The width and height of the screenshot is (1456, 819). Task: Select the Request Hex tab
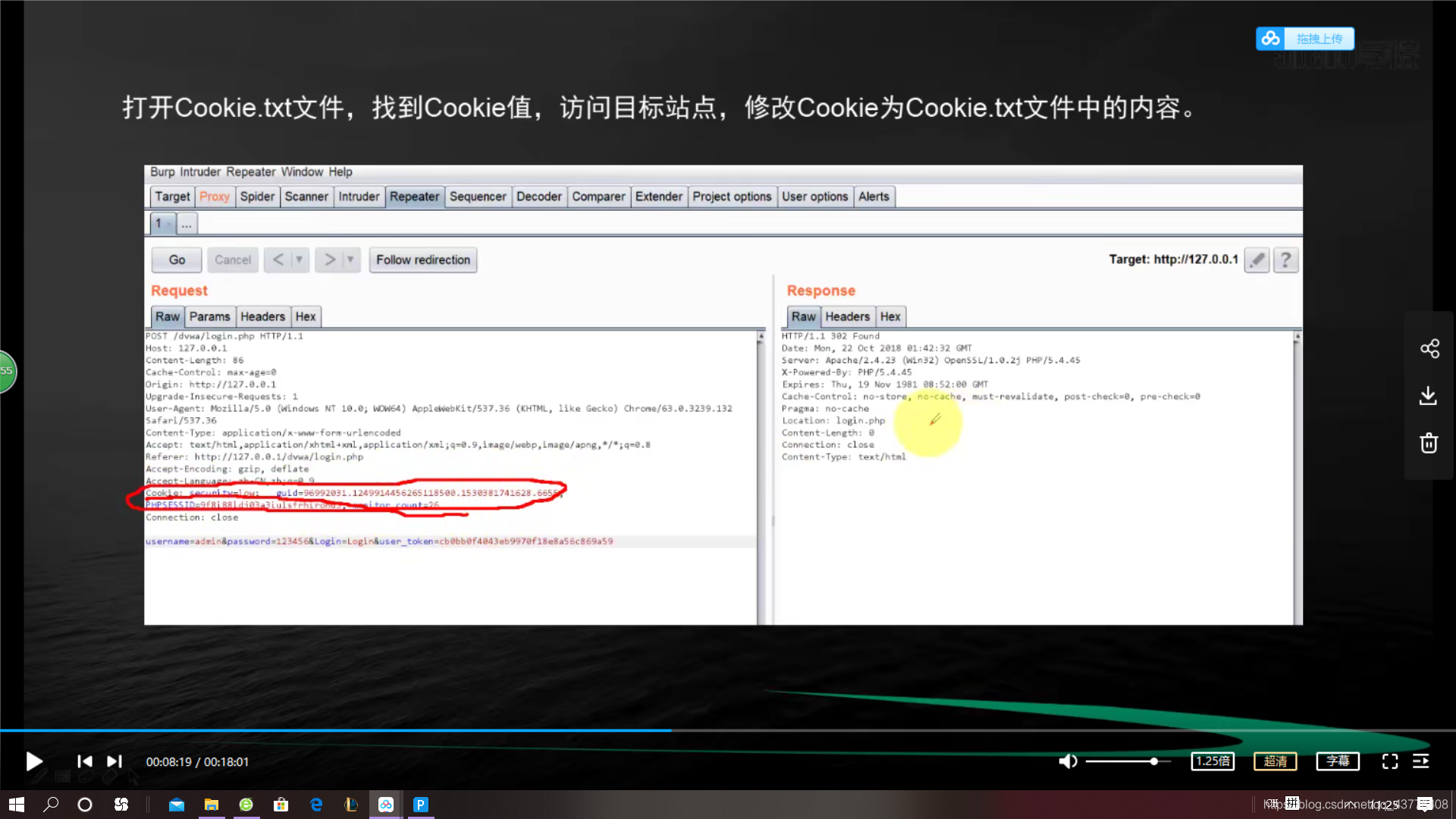tap(306, 316)
